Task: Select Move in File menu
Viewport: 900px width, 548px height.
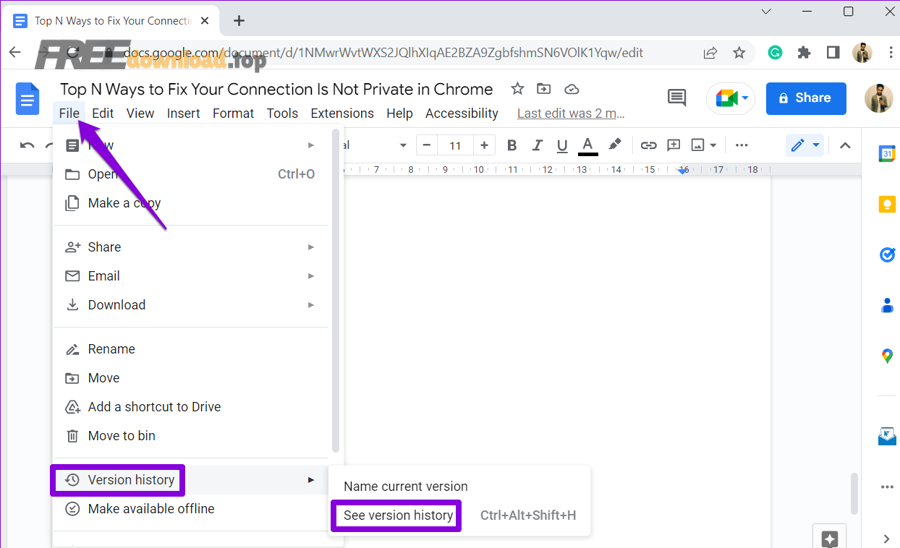Action: coord(192,378)
